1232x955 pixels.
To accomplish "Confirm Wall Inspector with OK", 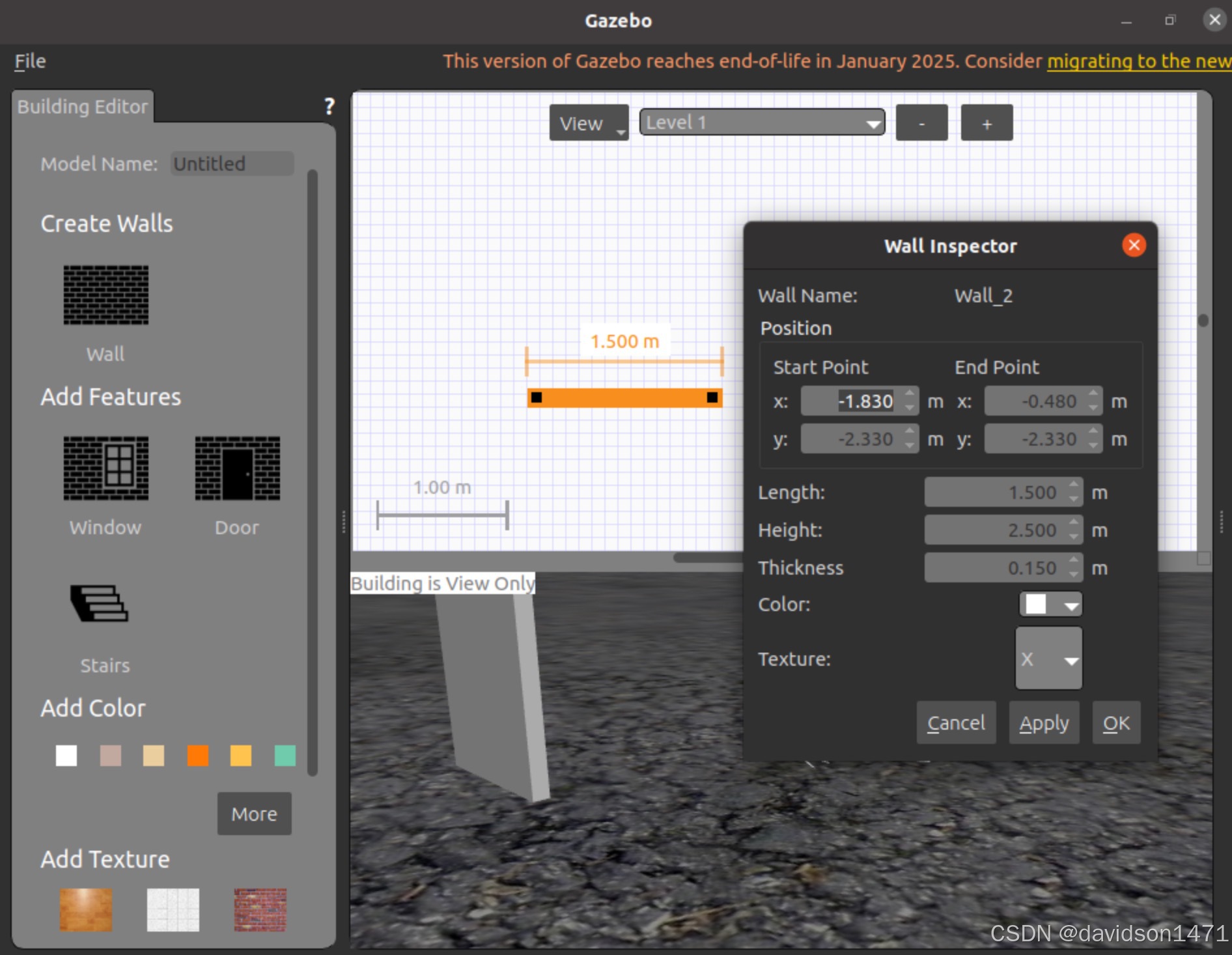I will click(1116, 722).
